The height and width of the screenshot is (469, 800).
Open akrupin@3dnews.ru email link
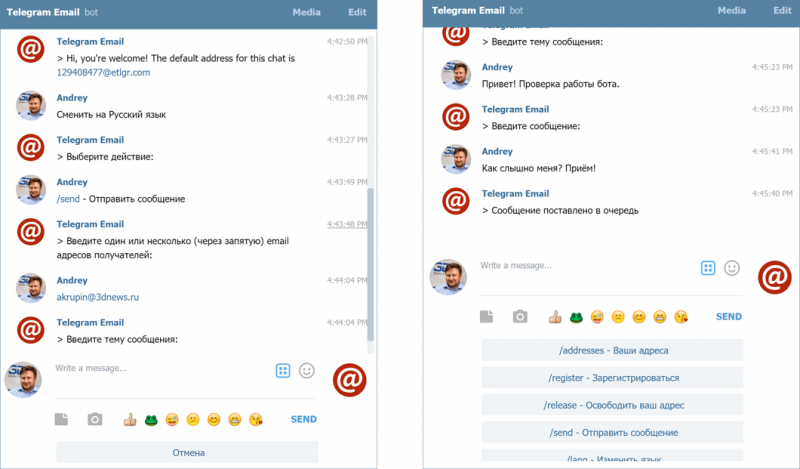point(97,297)
